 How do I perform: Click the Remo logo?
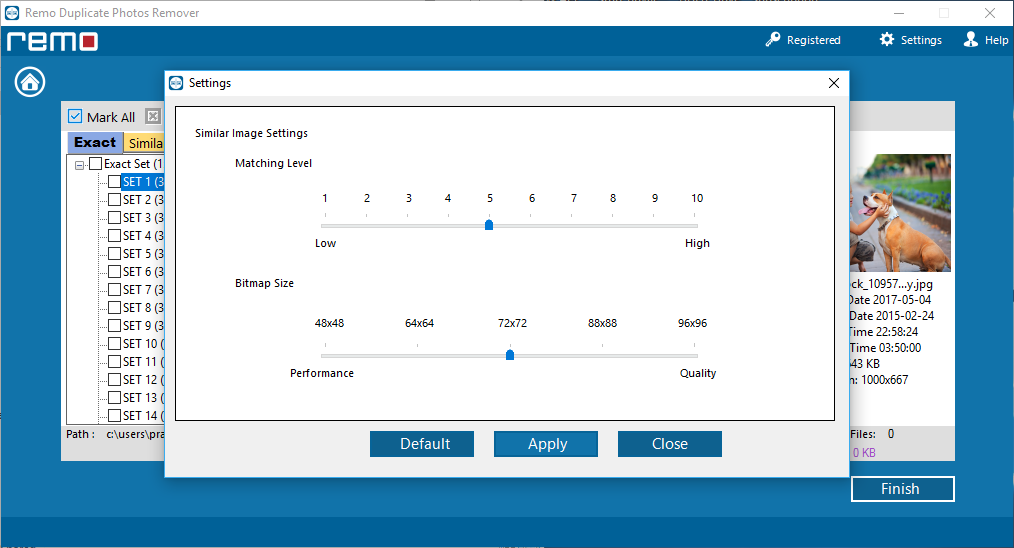coord(52,41)
